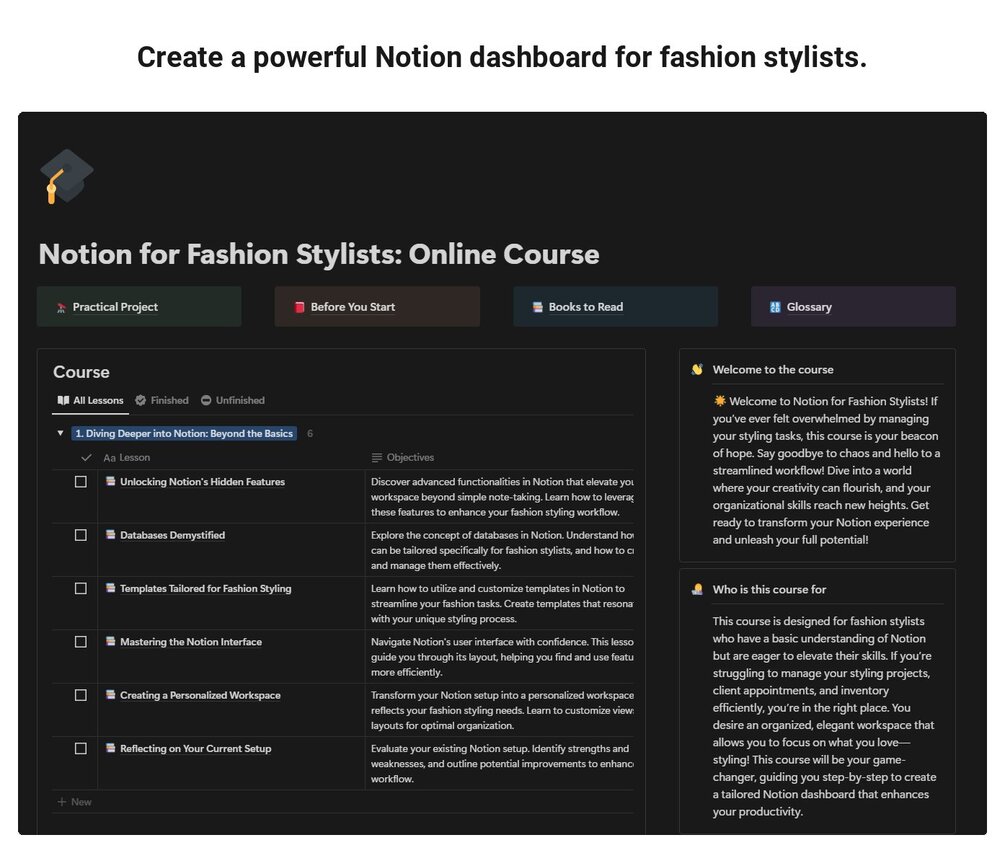
Task: Mark Mastering the Notion Interface as done
Action: tap(81, 642)
